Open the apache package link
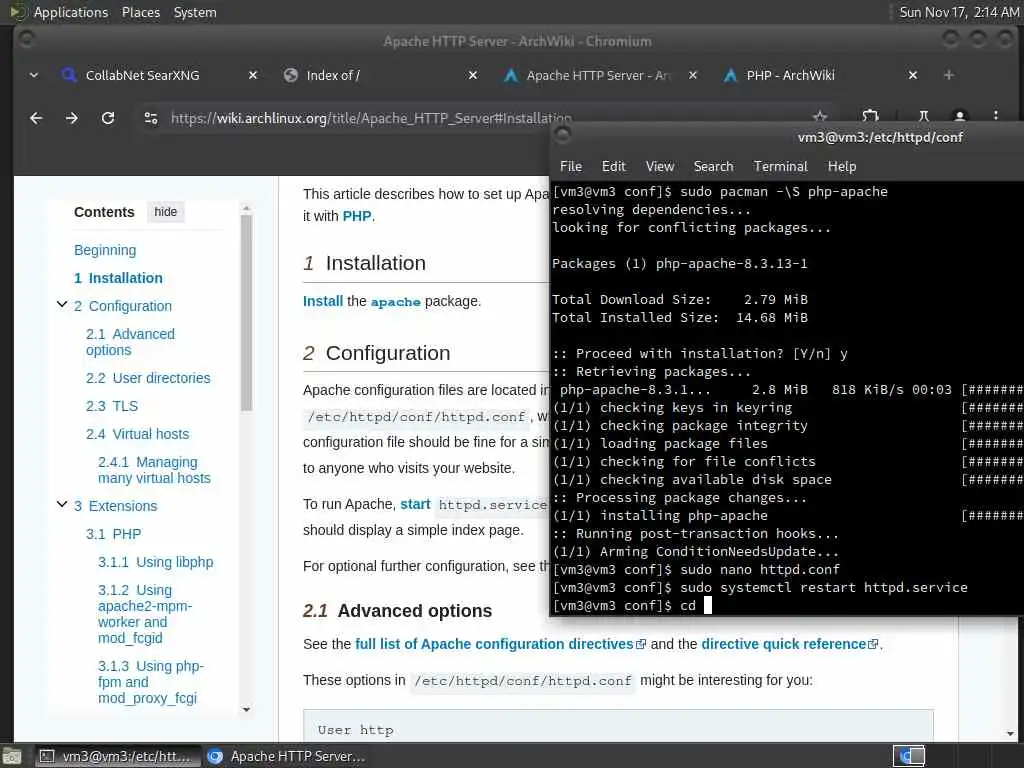The height and width of the screenshot is (768, 1024). (396, 302)
